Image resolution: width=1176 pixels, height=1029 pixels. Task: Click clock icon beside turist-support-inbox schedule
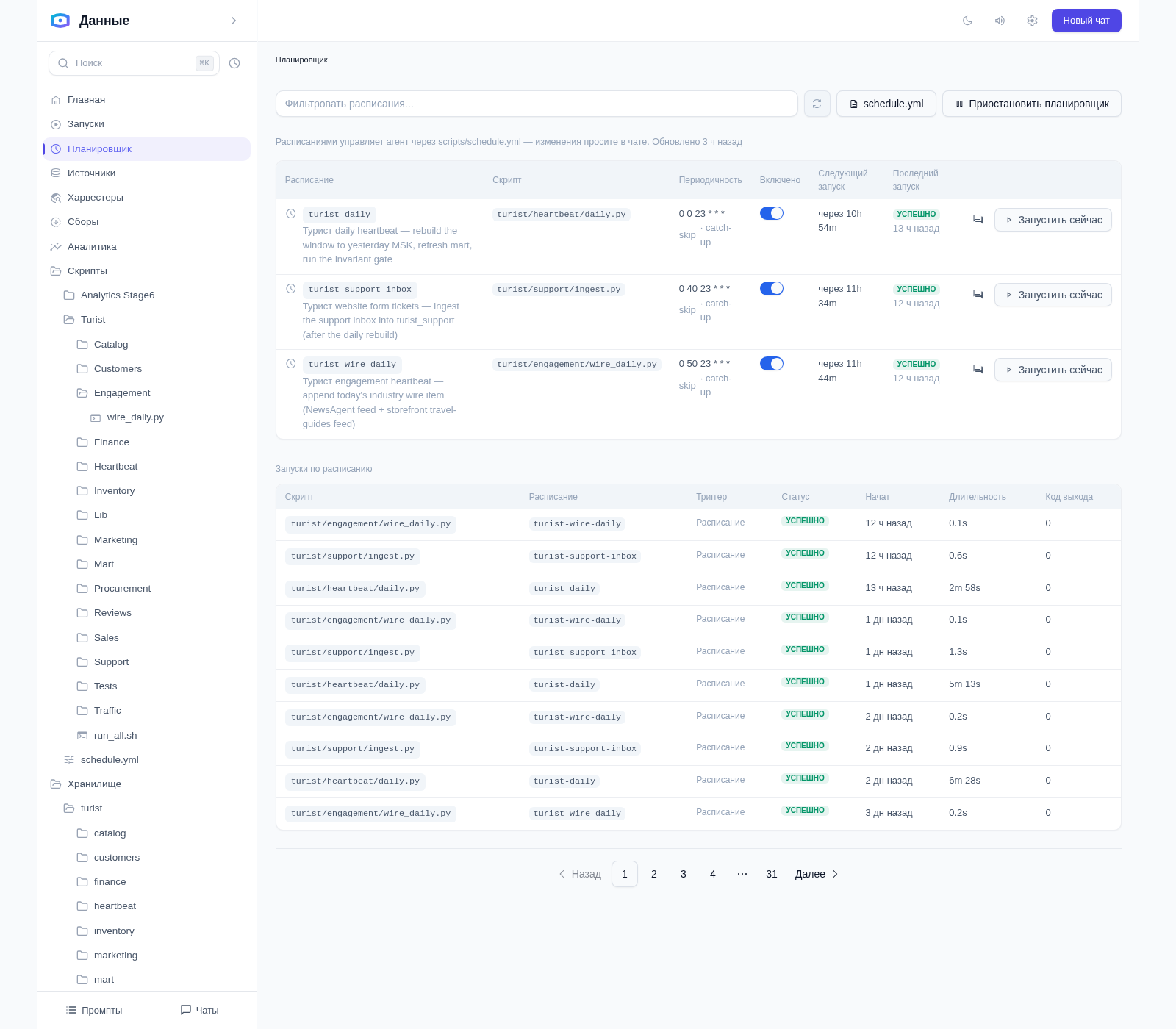(x=291, y=289)
